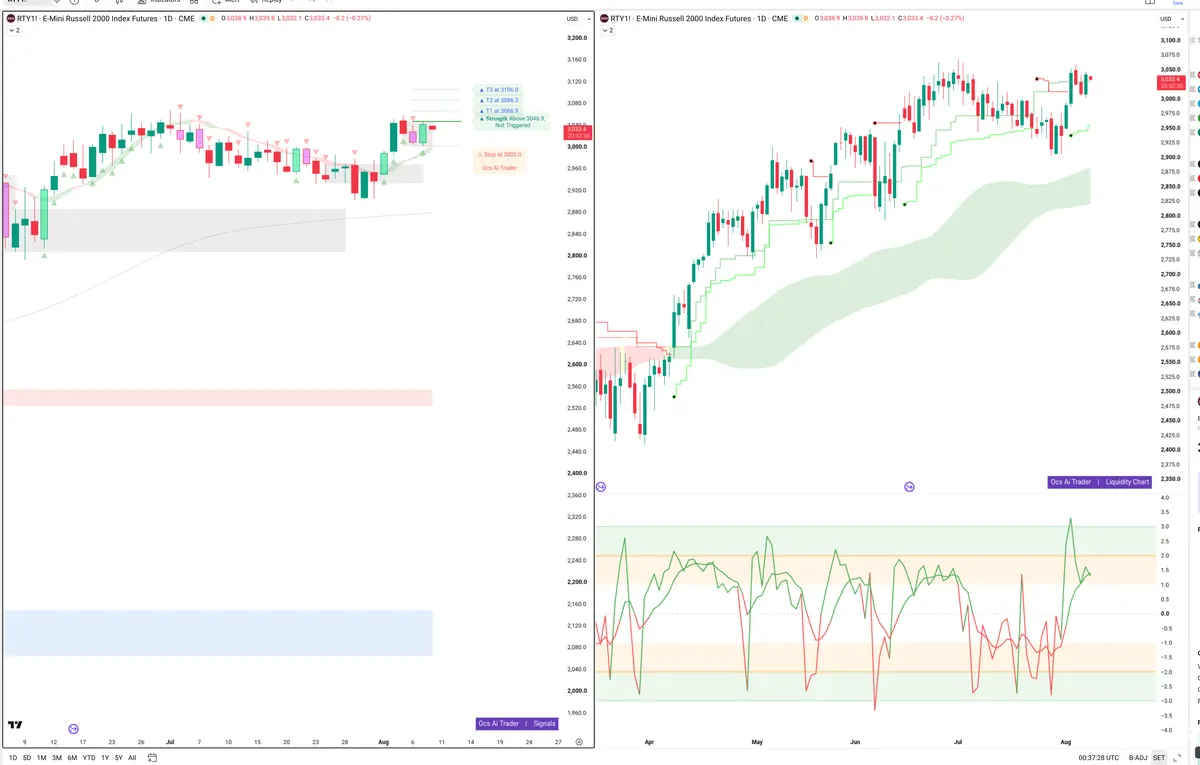The width and height of the screenshot is (1200, 765).
Task: Click red 3,033.4 price tag on right chart scale
Action: click(x=1170, y=82)
